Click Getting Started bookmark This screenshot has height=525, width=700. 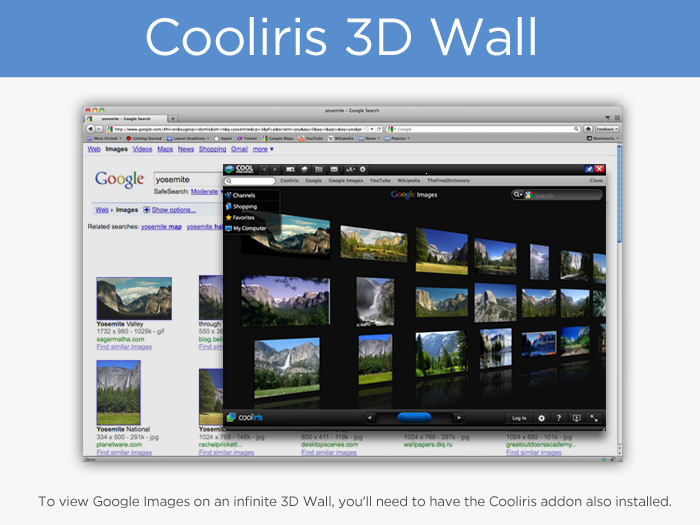point(144,138)
